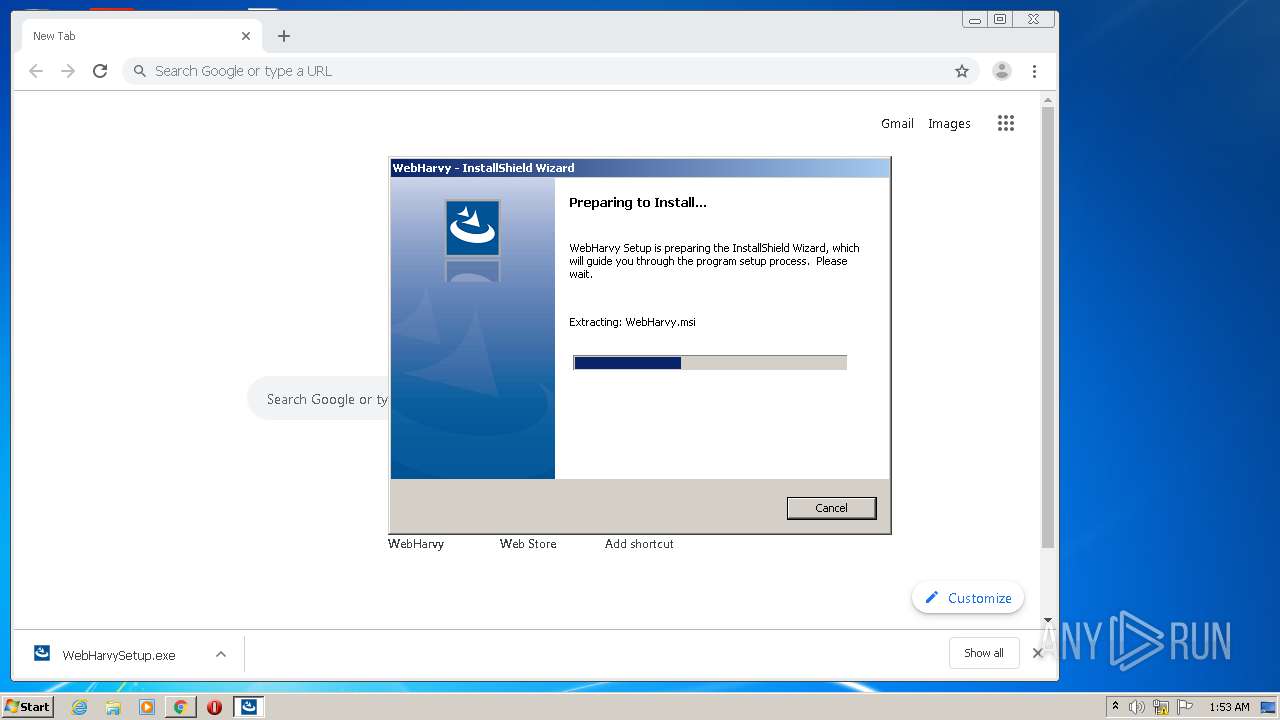Launch Internet Explorer from taskbar
This screenshot has width=1280, height=720.
point(79,707)
